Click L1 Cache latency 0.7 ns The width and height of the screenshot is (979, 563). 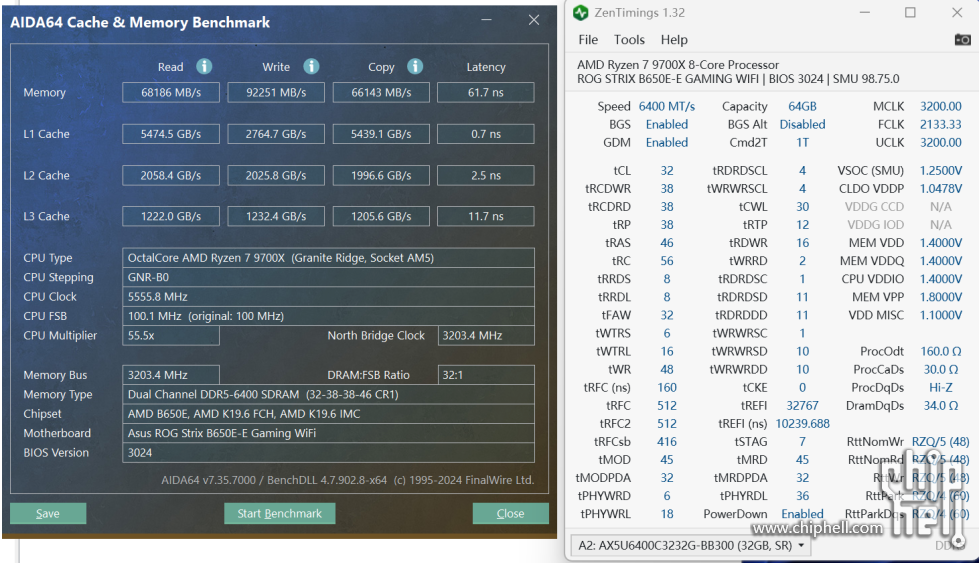(486, 134)
